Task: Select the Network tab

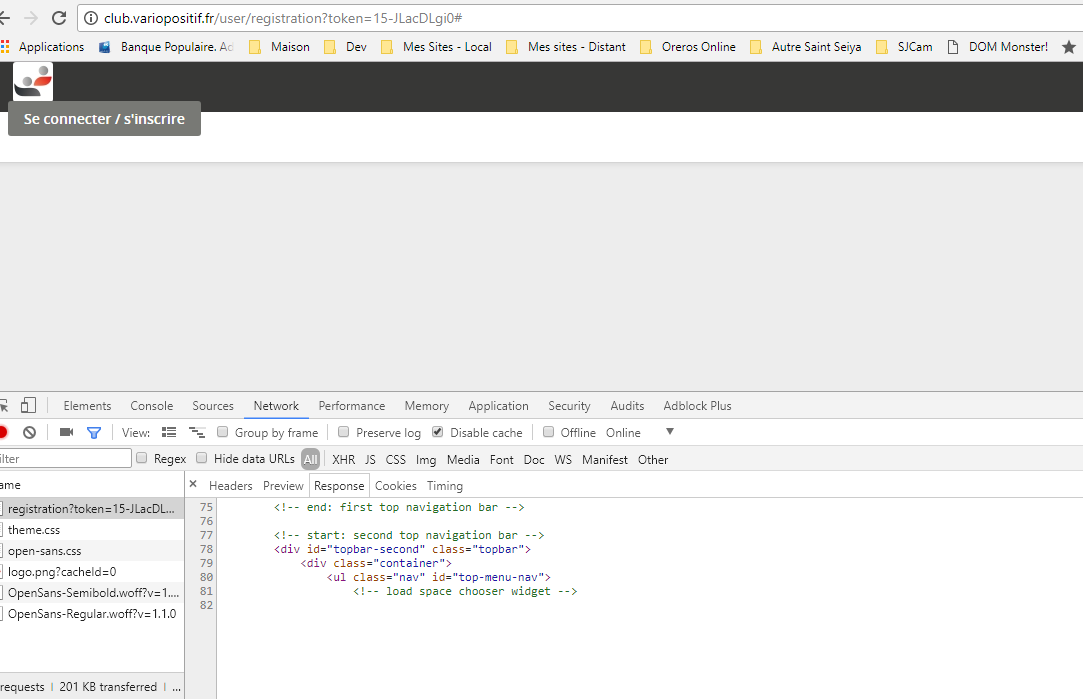Action: 276,406
